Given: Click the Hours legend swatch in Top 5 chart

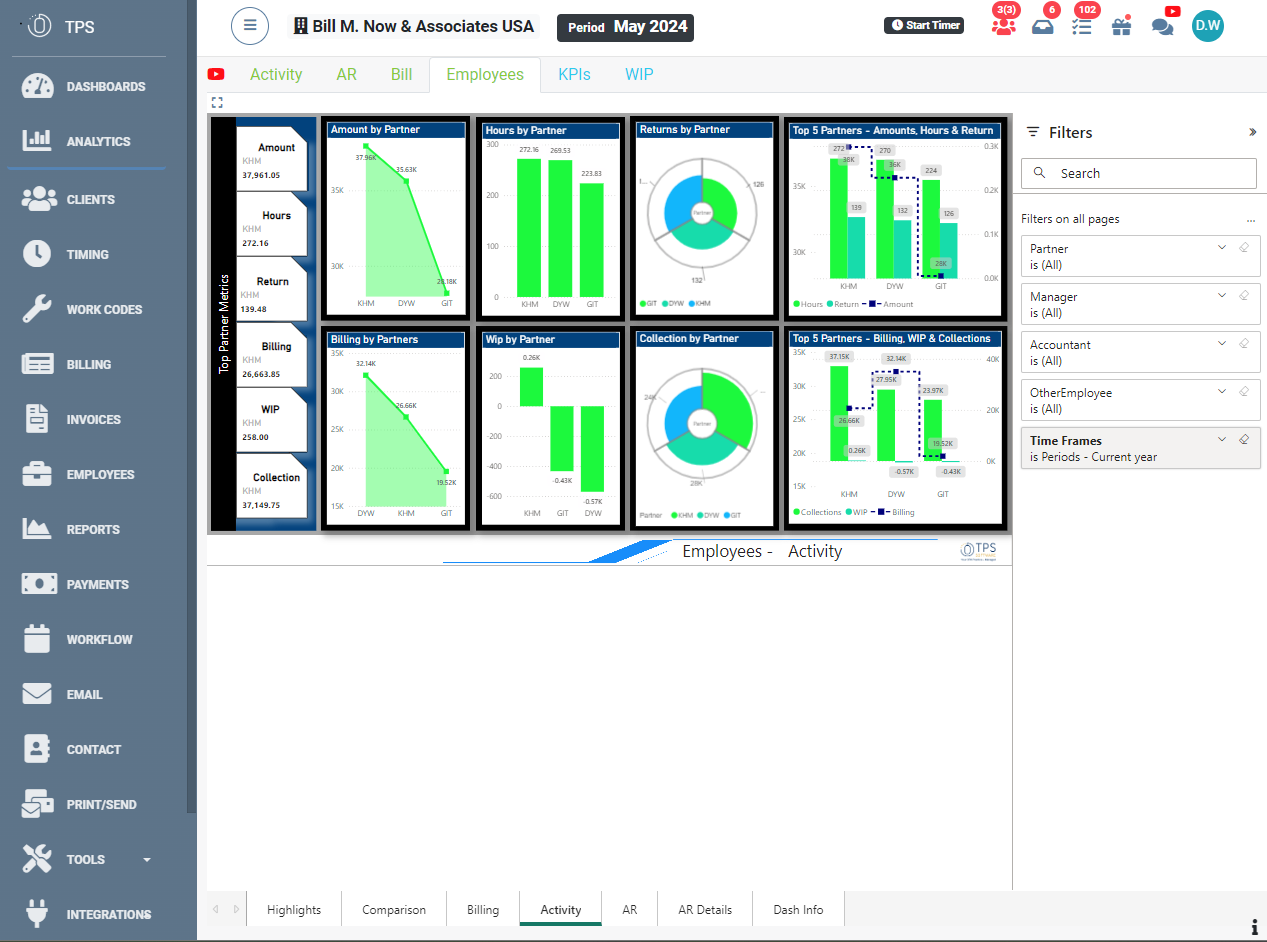Looking at the screenshot, I should pyautogui.click(x=797, y=304).
